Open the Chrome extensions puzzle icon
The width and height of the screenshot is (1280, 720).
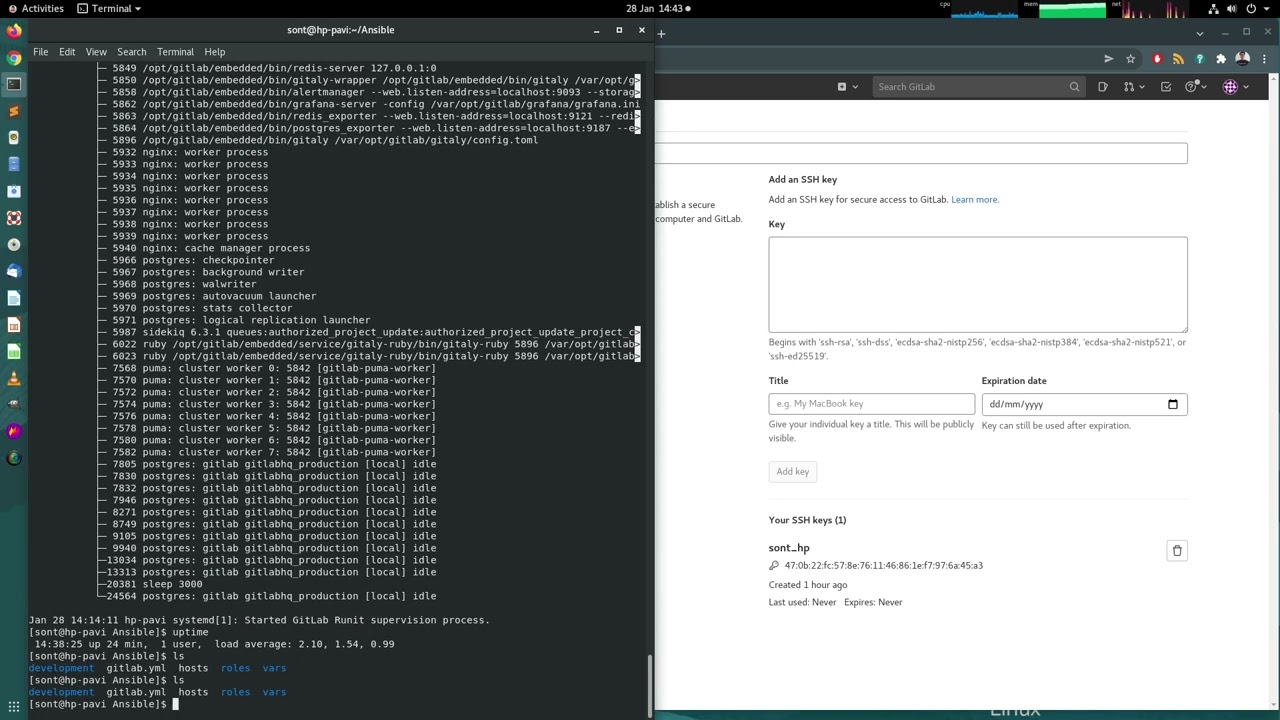(x=1221, y=59)
